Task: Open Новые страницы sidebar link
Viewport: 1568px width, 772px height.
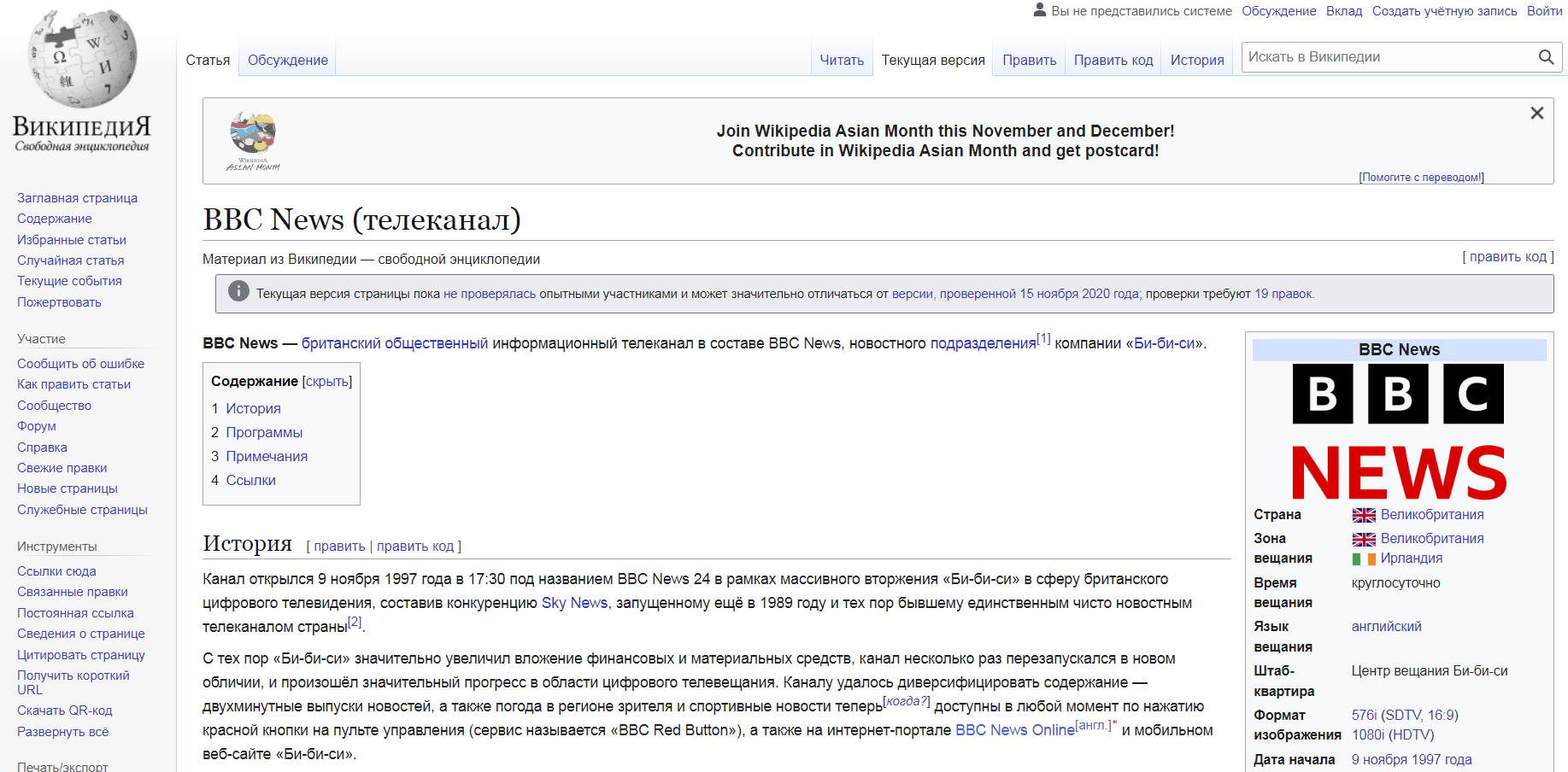Action: tap(68, 488)
